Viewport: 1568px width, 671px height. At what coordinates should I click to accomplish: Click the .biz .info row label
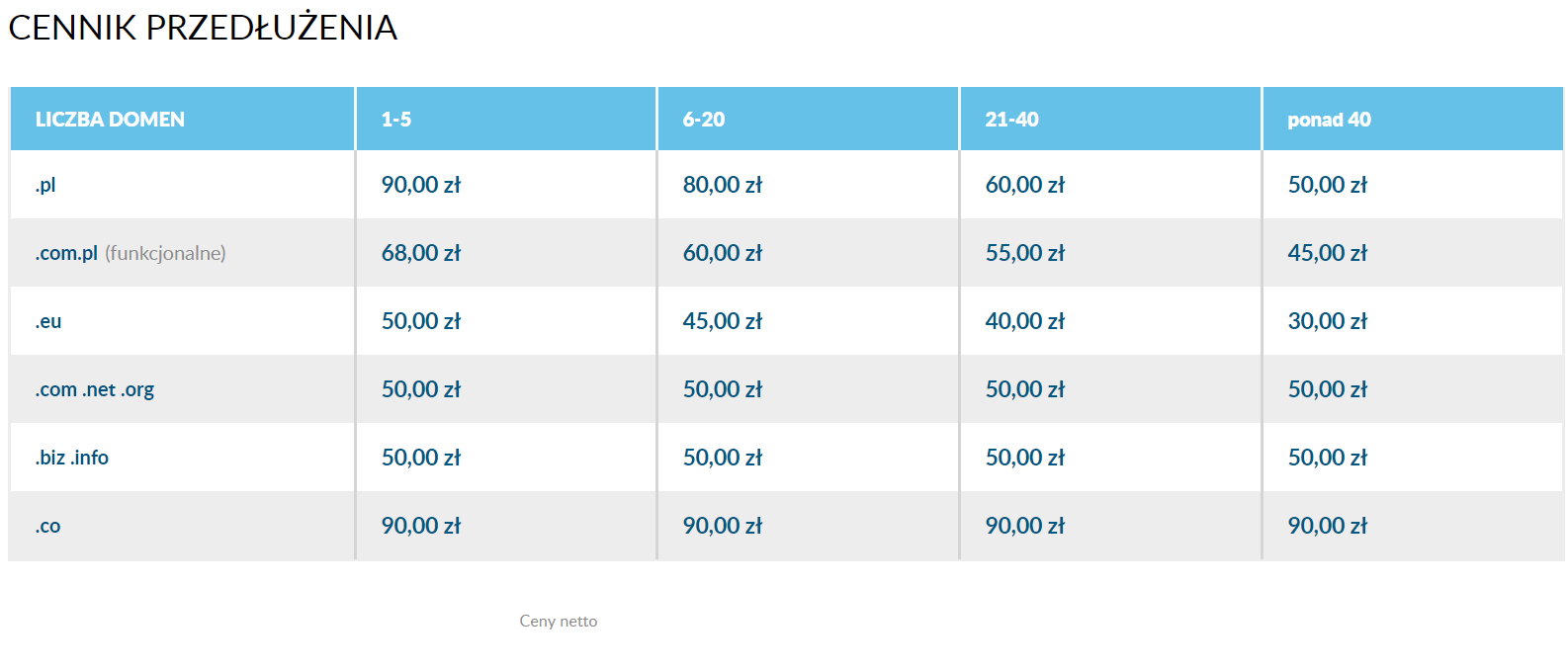[72, 458]
